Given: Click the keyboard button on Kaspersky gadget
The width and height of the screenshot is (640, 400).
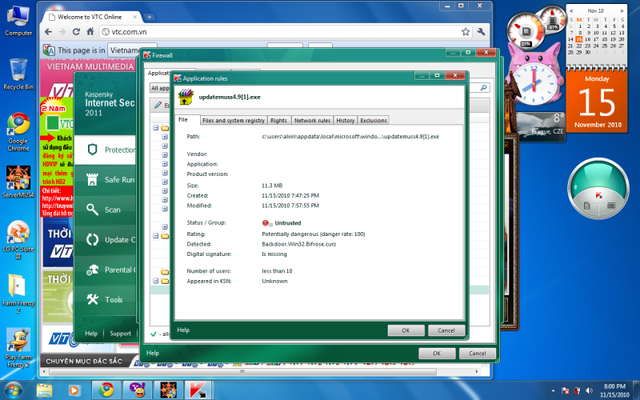Looking at the screenshot, I should [611, 206].
